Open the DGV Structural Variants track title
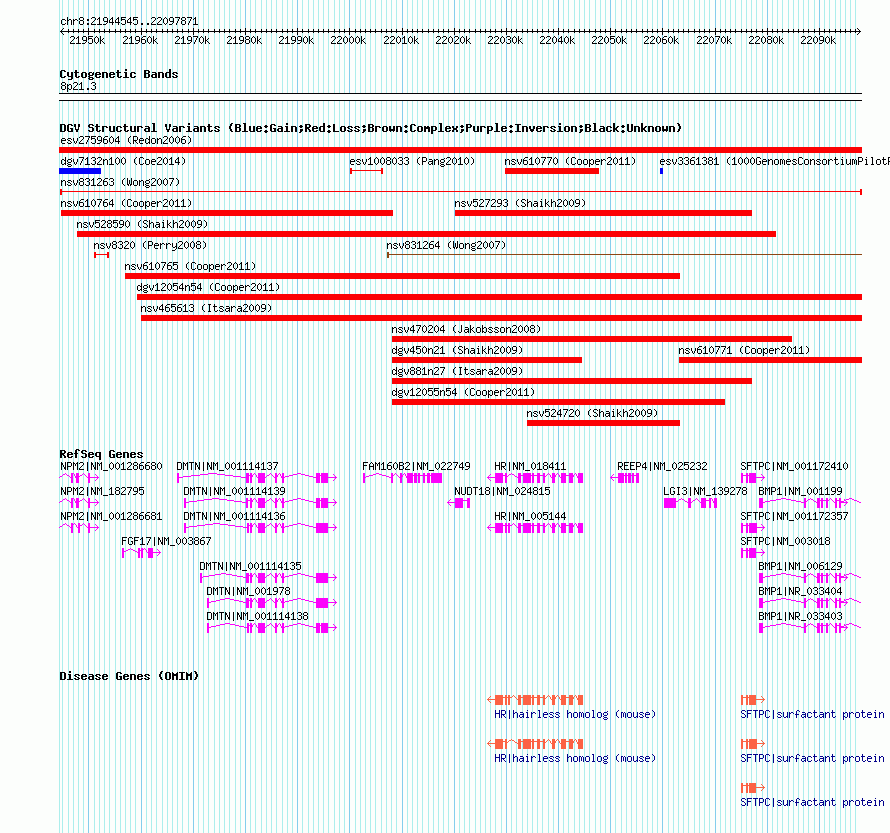Image resolution: width=890 pixels, height=833 pixels. 371,128
